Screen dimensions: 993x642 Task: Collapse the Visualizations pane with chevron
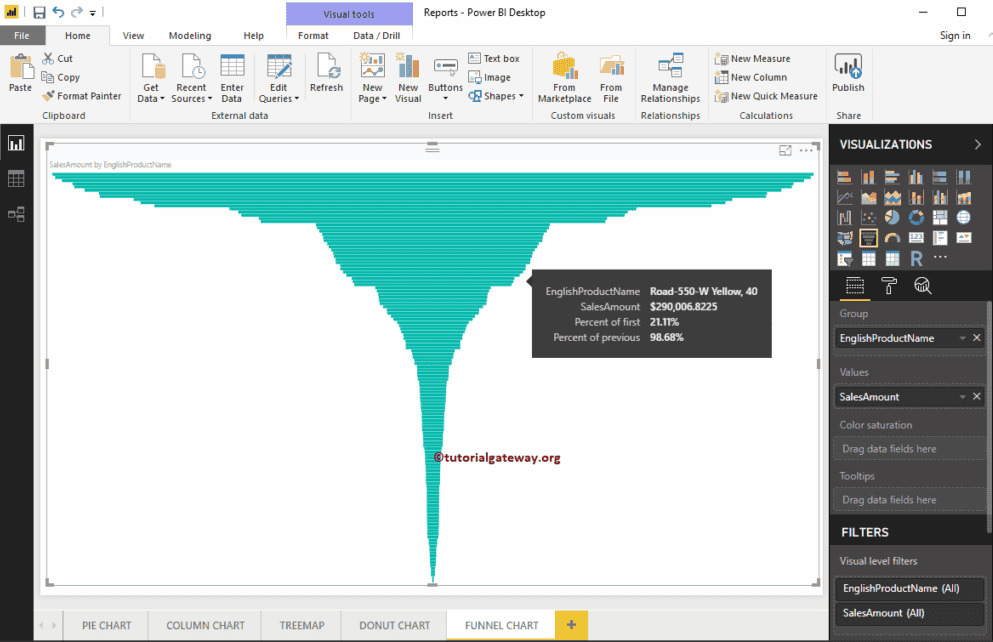[978, 144]
